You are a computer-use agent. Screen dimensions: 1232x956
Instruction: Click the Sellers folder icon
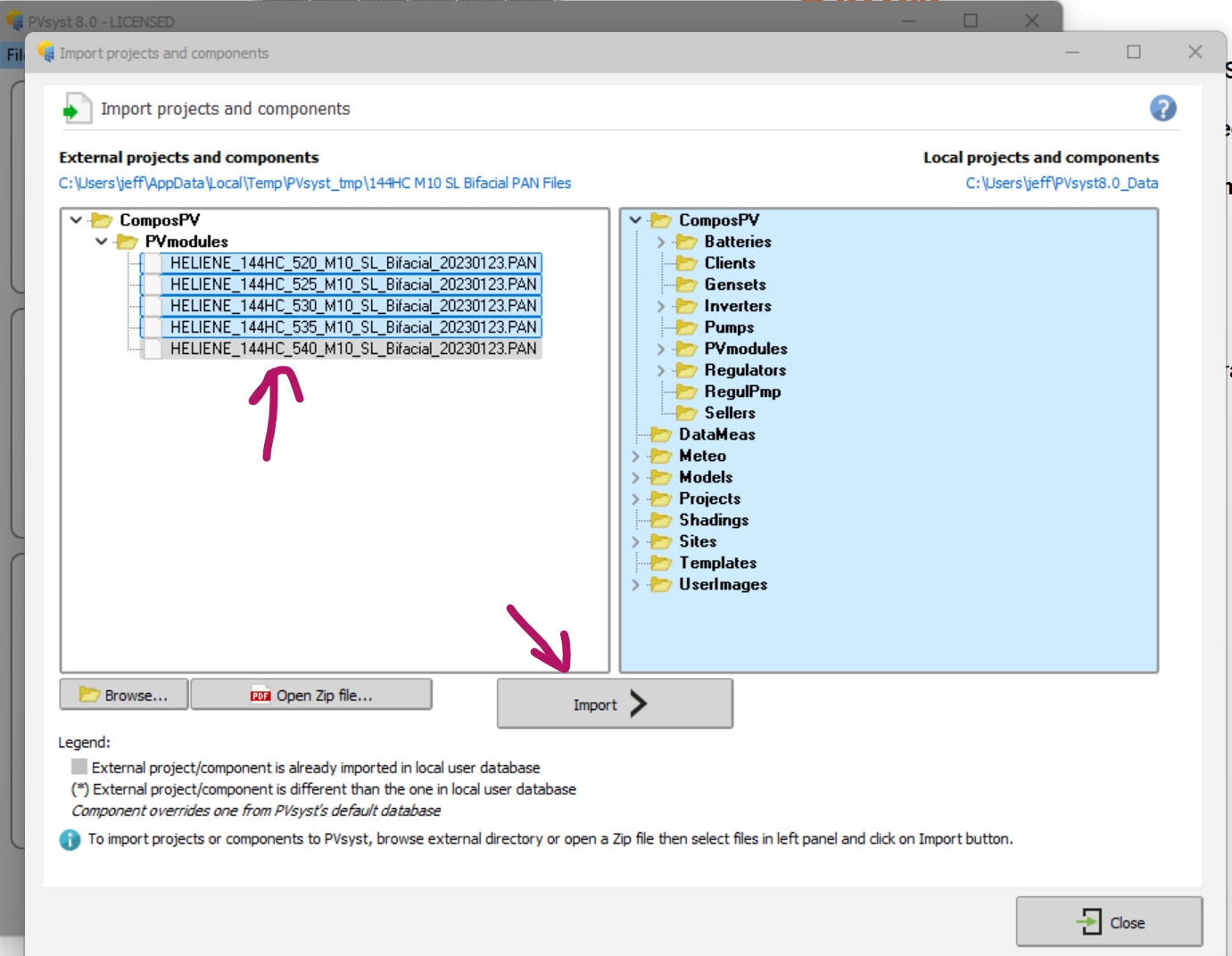pyautogui.click(x=686, y=413)
